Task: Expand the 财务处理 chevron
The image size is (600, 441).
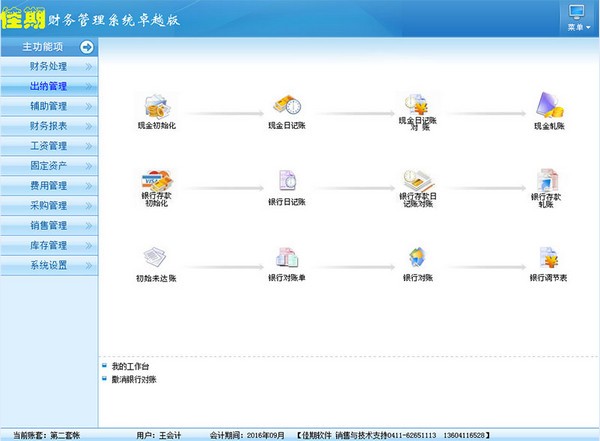Action: pos(88,67)
